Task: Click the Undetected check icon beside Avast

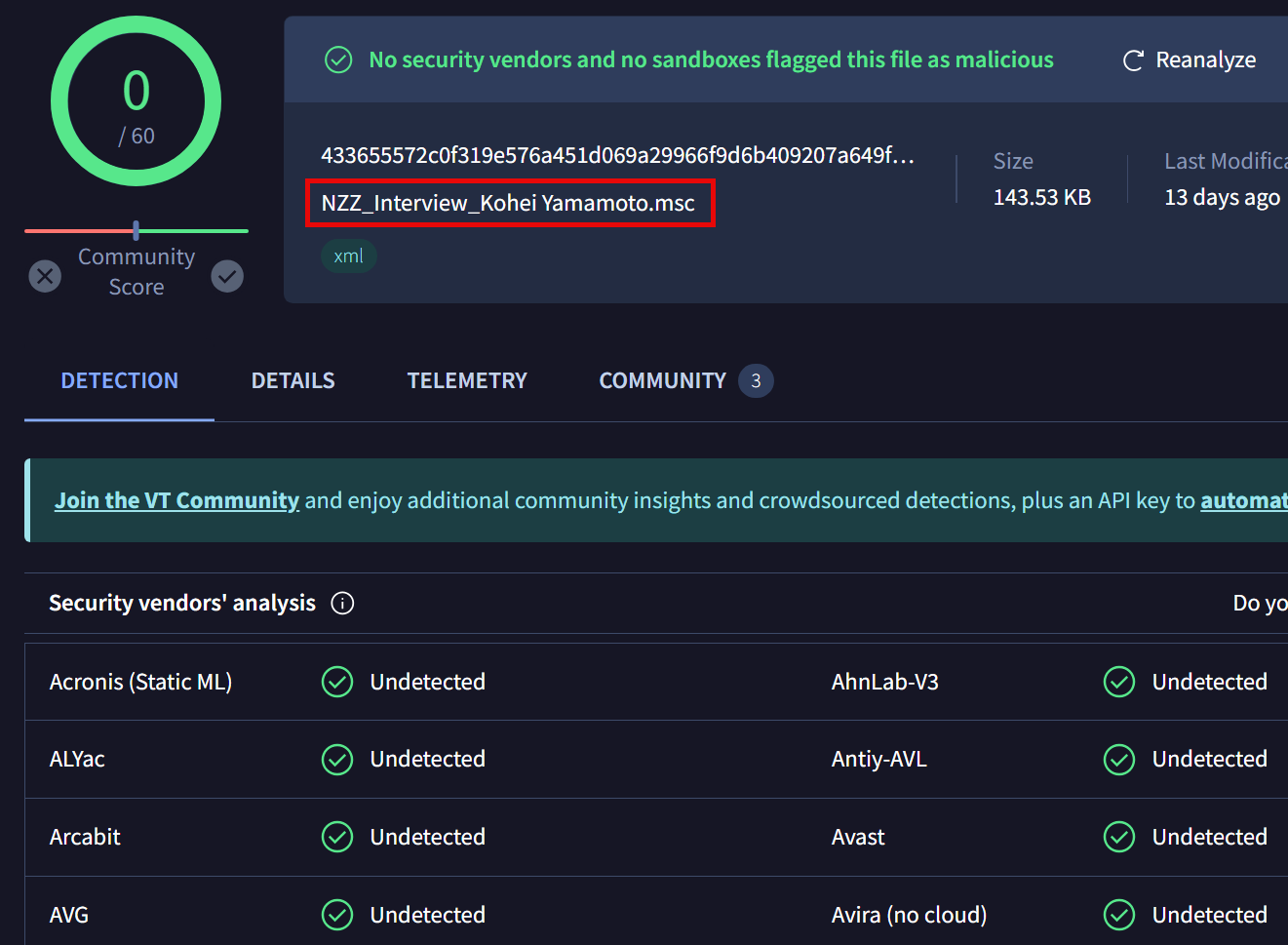Action: pos(1118,837)
